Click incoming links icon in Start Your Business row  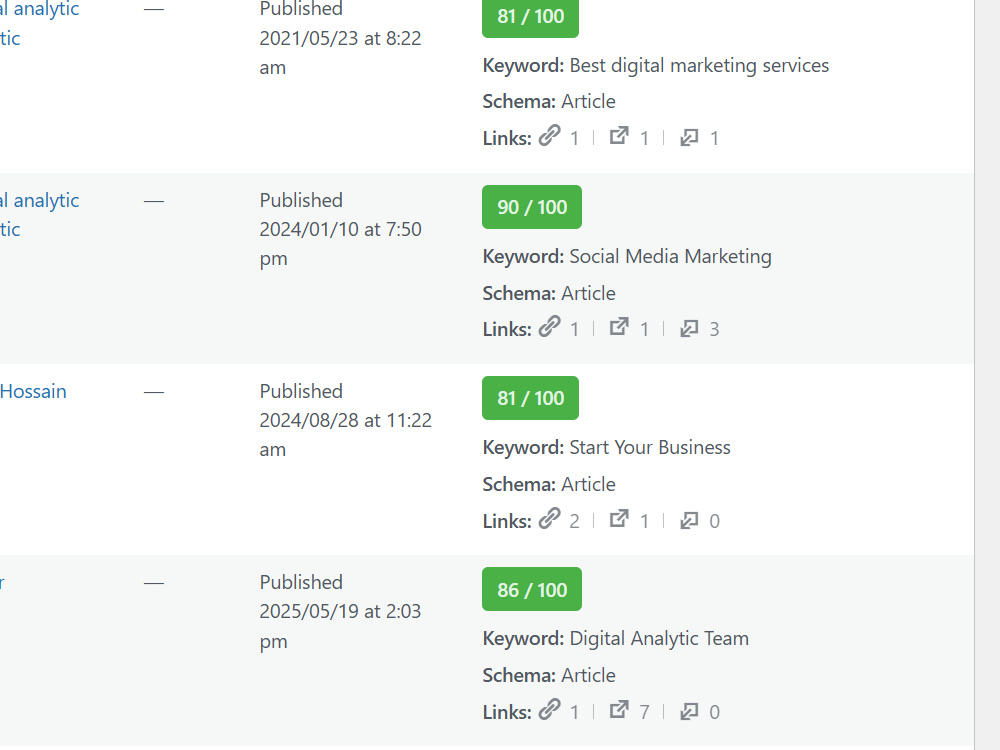(689, 520)
